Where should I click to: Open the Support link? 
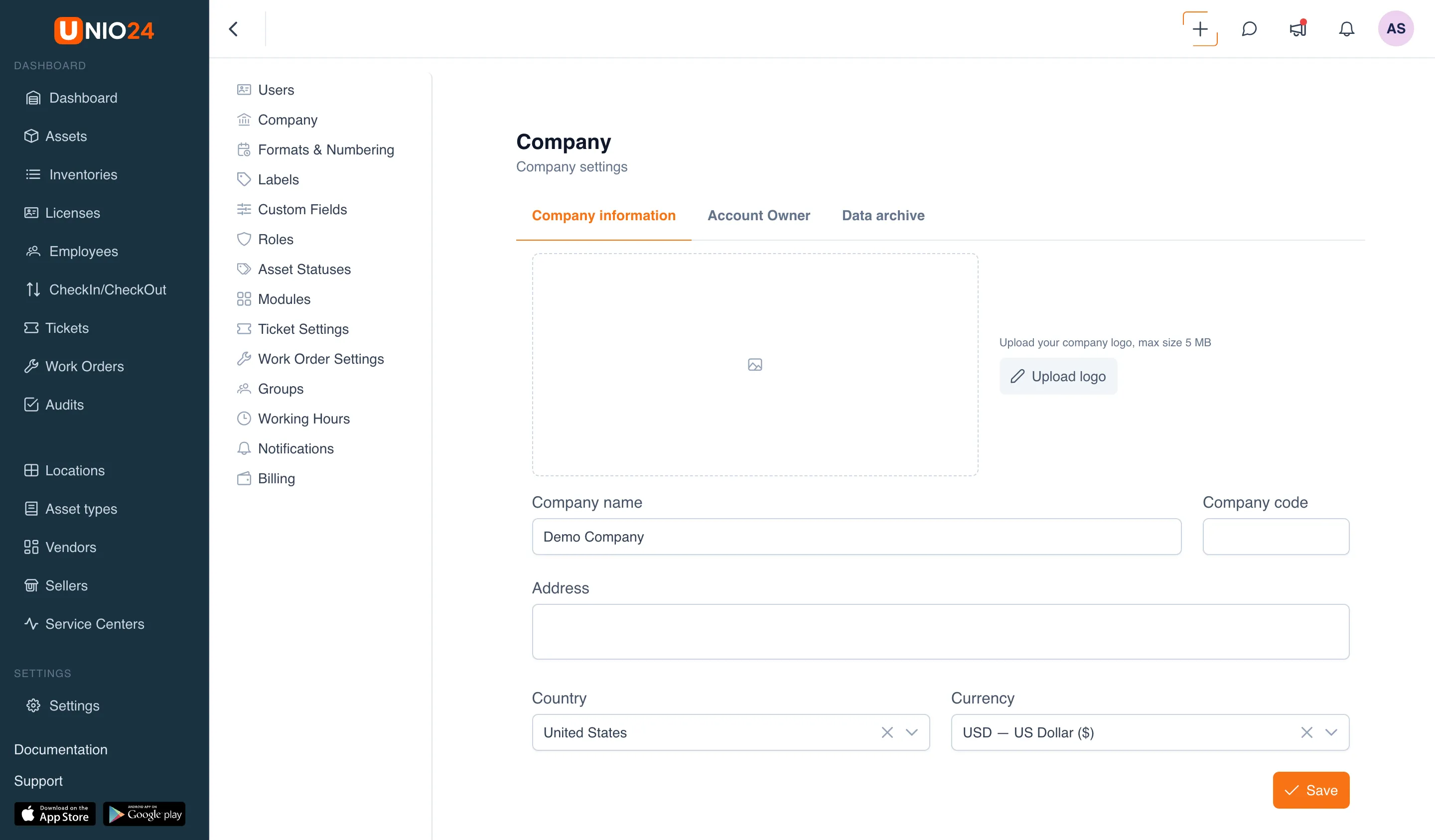tap(38, 781)
